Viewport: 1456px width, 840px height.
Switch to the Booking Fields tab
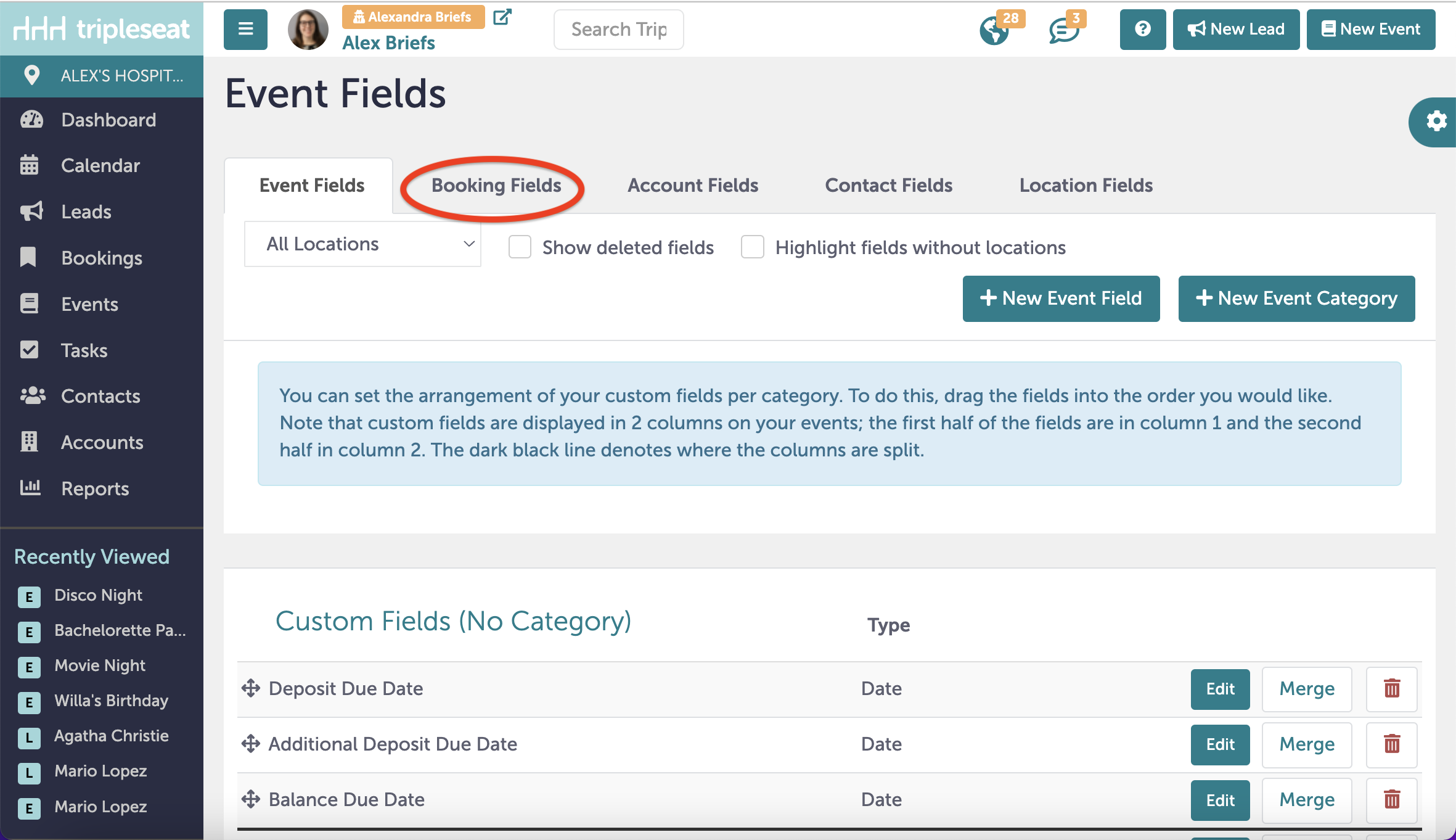click(496, 185)
